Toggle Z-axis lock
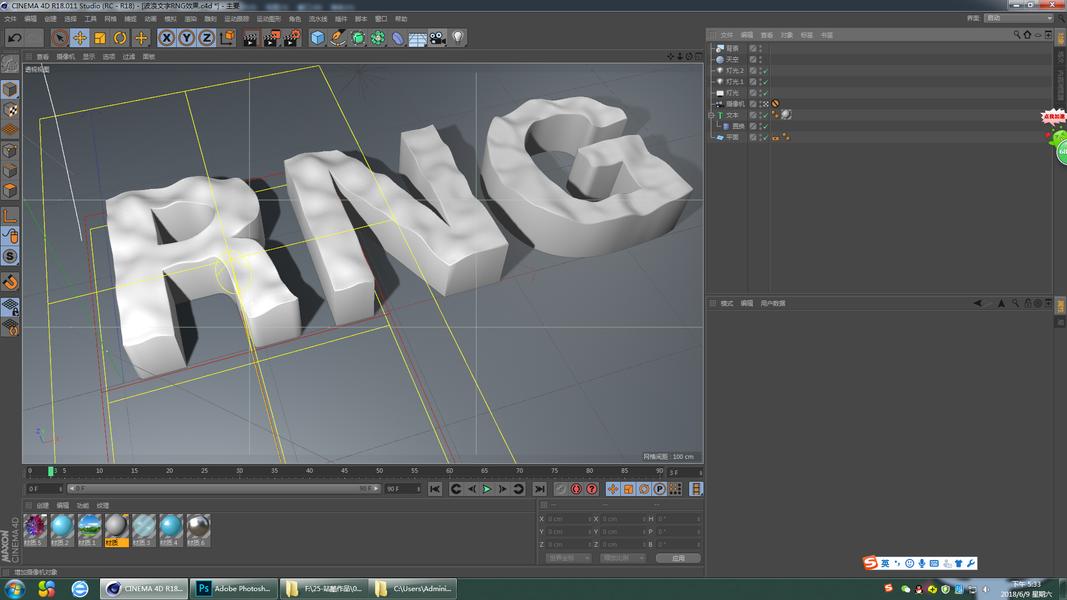The image size is (1067, 600). point(206,38)
